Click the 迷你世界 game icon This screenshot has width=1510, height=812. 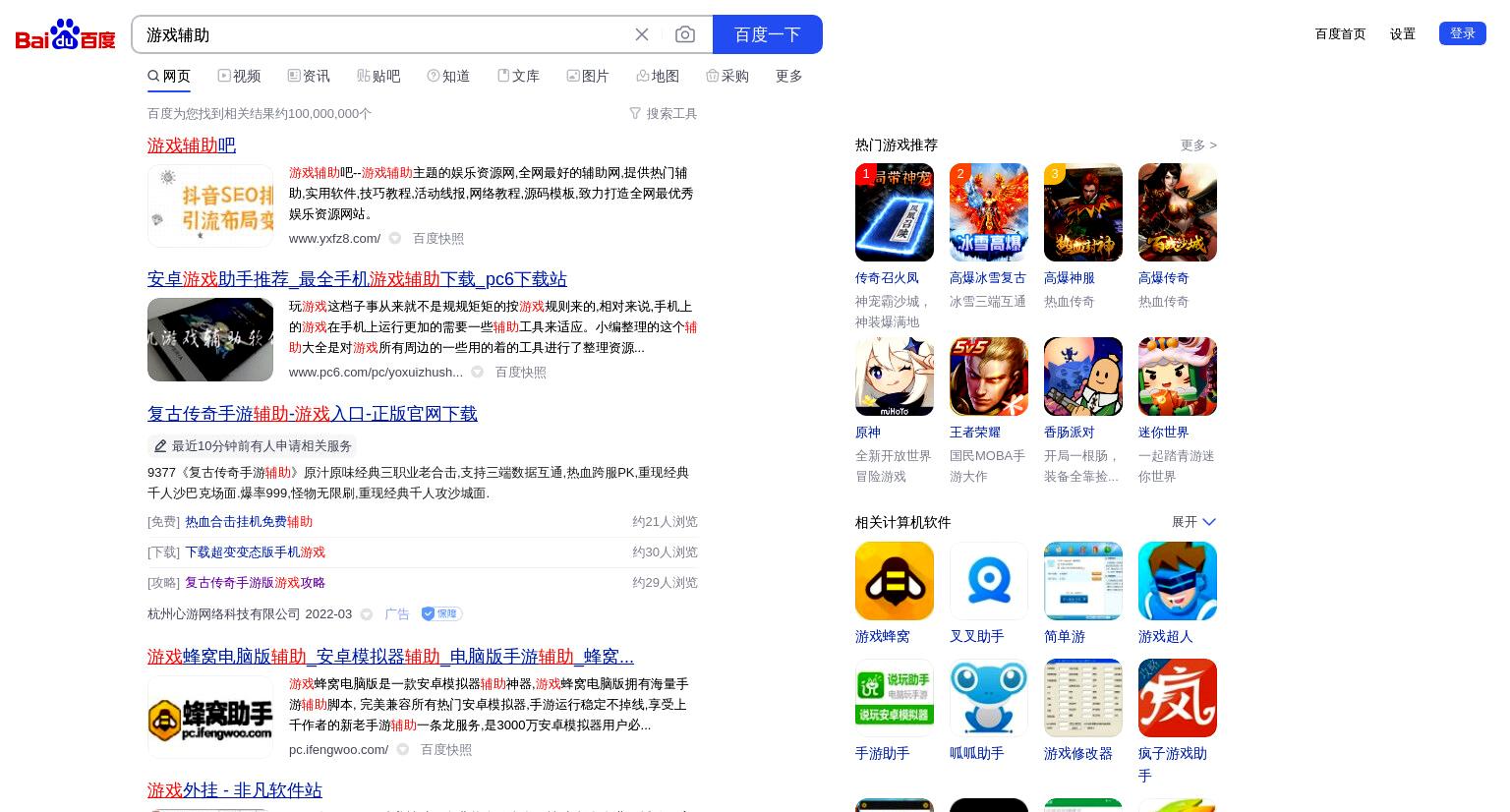pyautogui.click(x=1178, y=377)
